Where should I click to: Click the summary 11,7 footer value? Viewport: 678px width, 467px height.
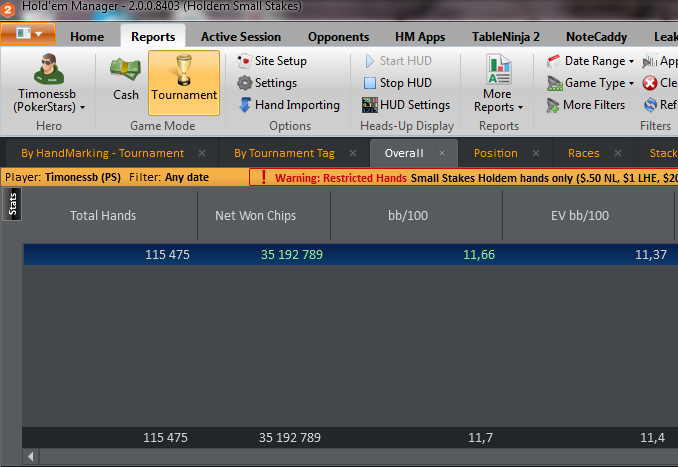pyautogui.click(x=480, y=438)
